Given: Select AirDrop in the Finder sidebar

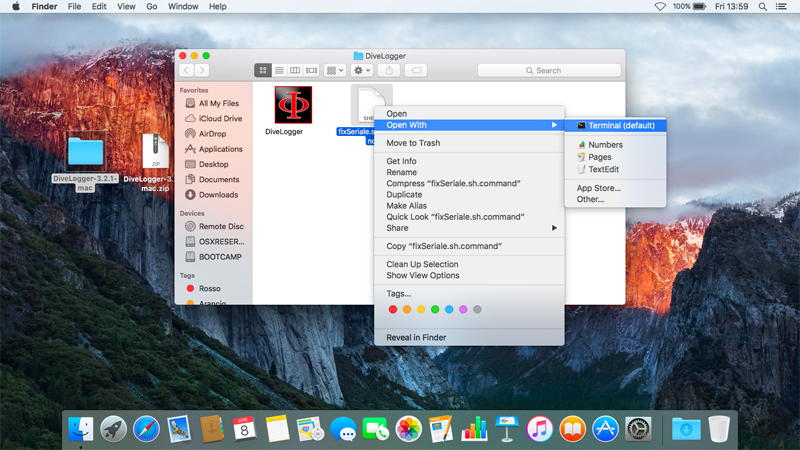Looking at the screenshot, I should 212,134.
